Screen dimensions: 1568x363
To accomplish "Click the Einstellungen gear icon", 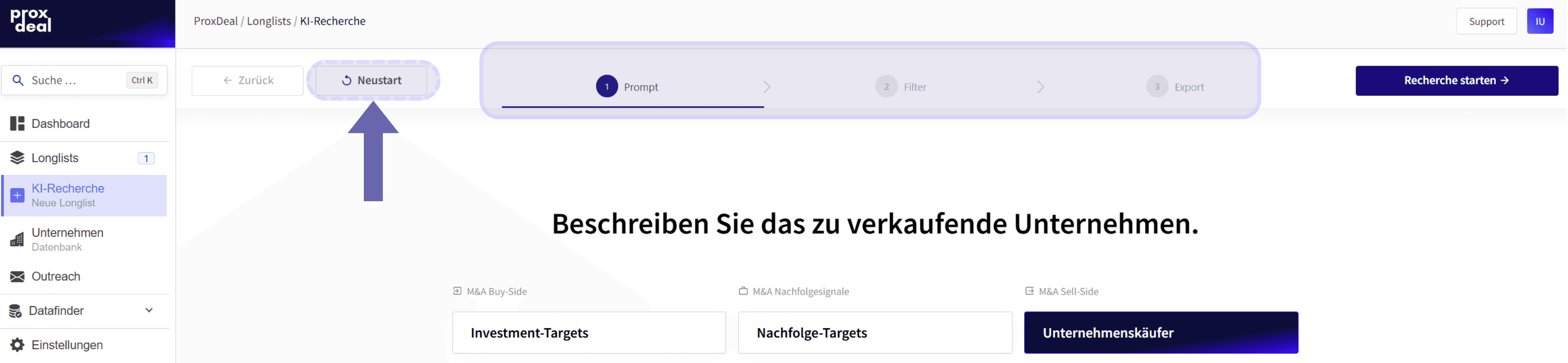I will (17, 345).
